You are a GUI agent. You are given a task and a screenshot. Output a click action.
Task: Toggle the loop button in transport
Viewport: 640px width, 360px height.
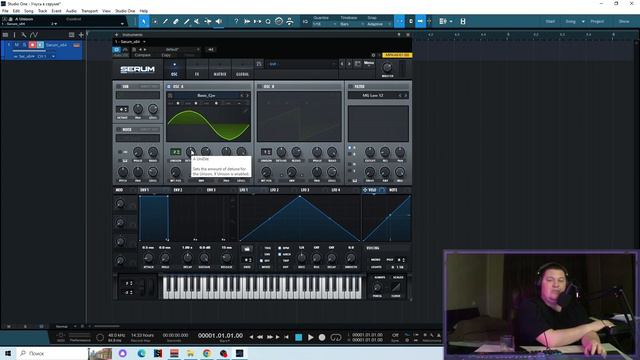[x=336, y=337]
